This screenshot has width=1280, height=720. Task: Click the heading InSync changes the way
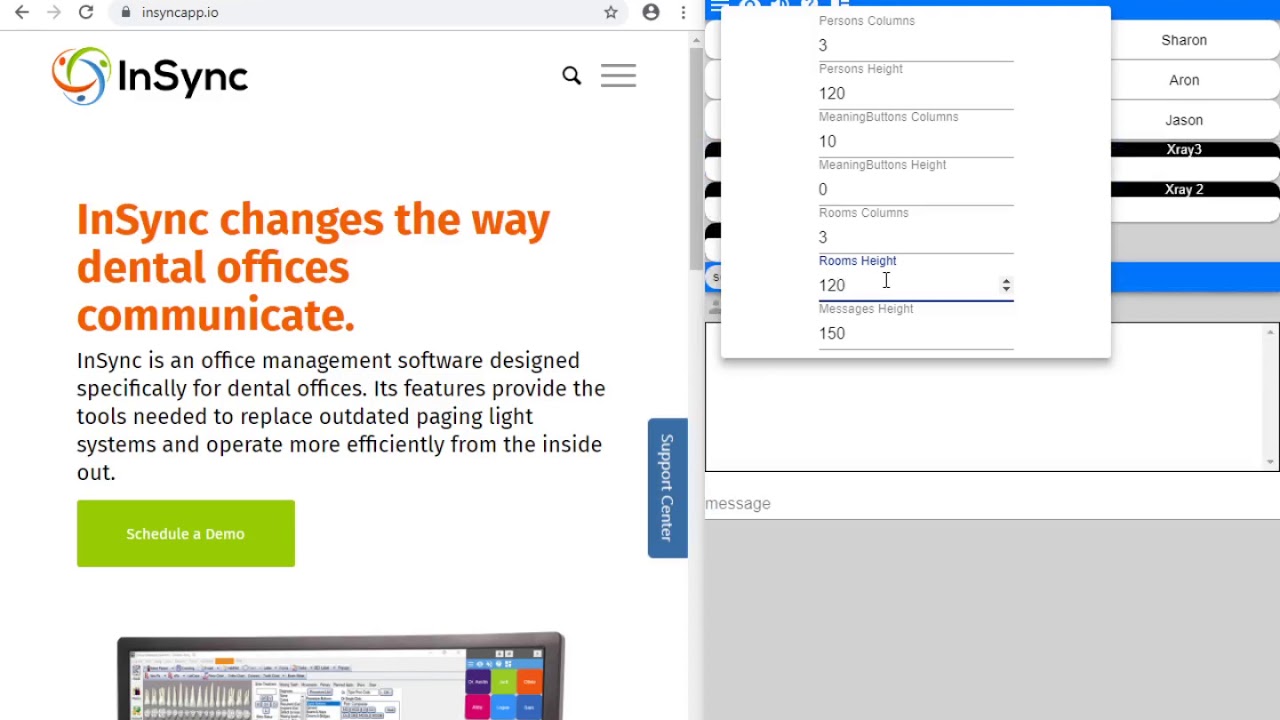click(x=313, y=219)
